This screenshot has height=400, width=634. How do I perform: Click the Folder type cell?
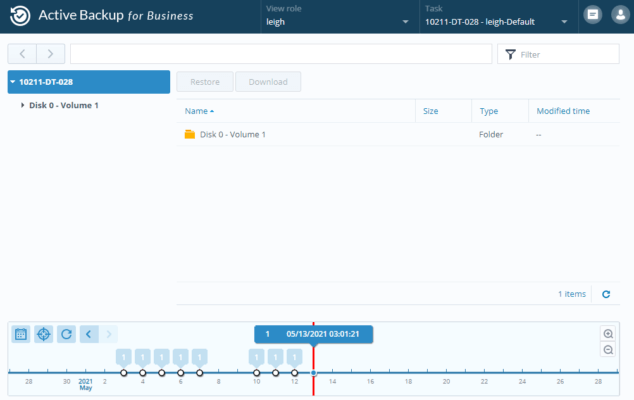point(491,134)
